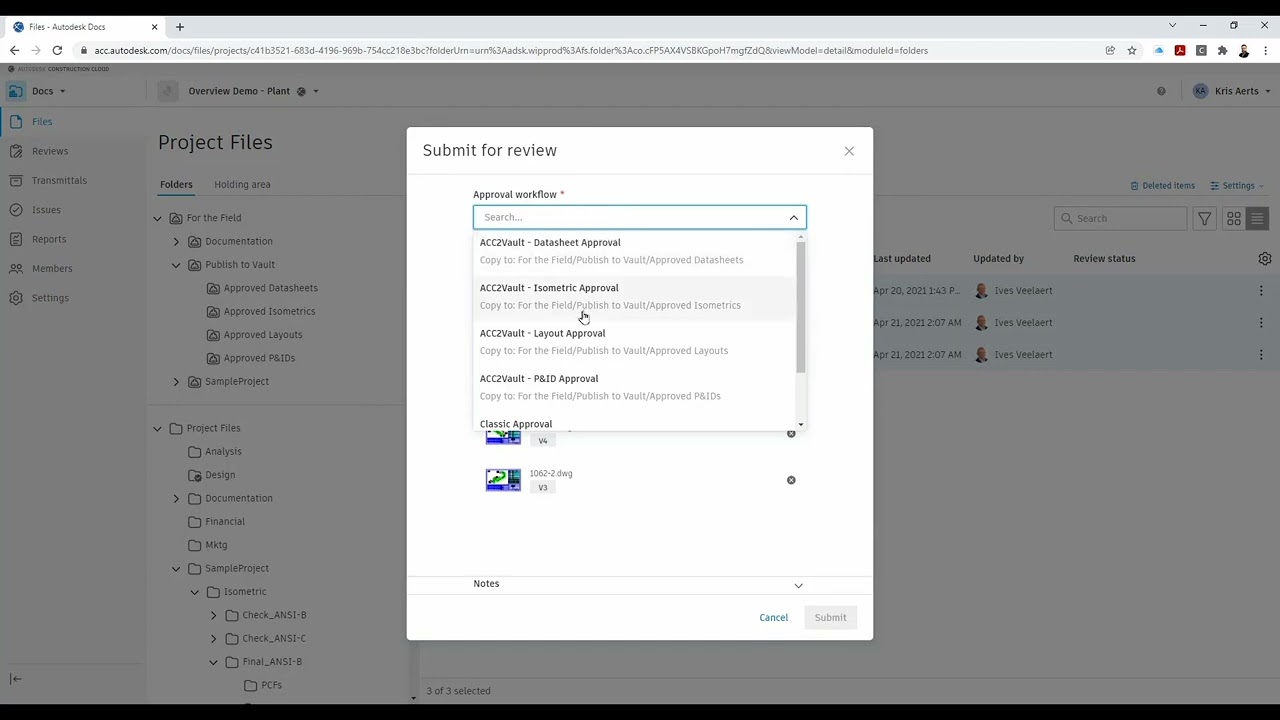Open the browser extensions puzzle icon

pyautogui.click(x=1222, y=50)
